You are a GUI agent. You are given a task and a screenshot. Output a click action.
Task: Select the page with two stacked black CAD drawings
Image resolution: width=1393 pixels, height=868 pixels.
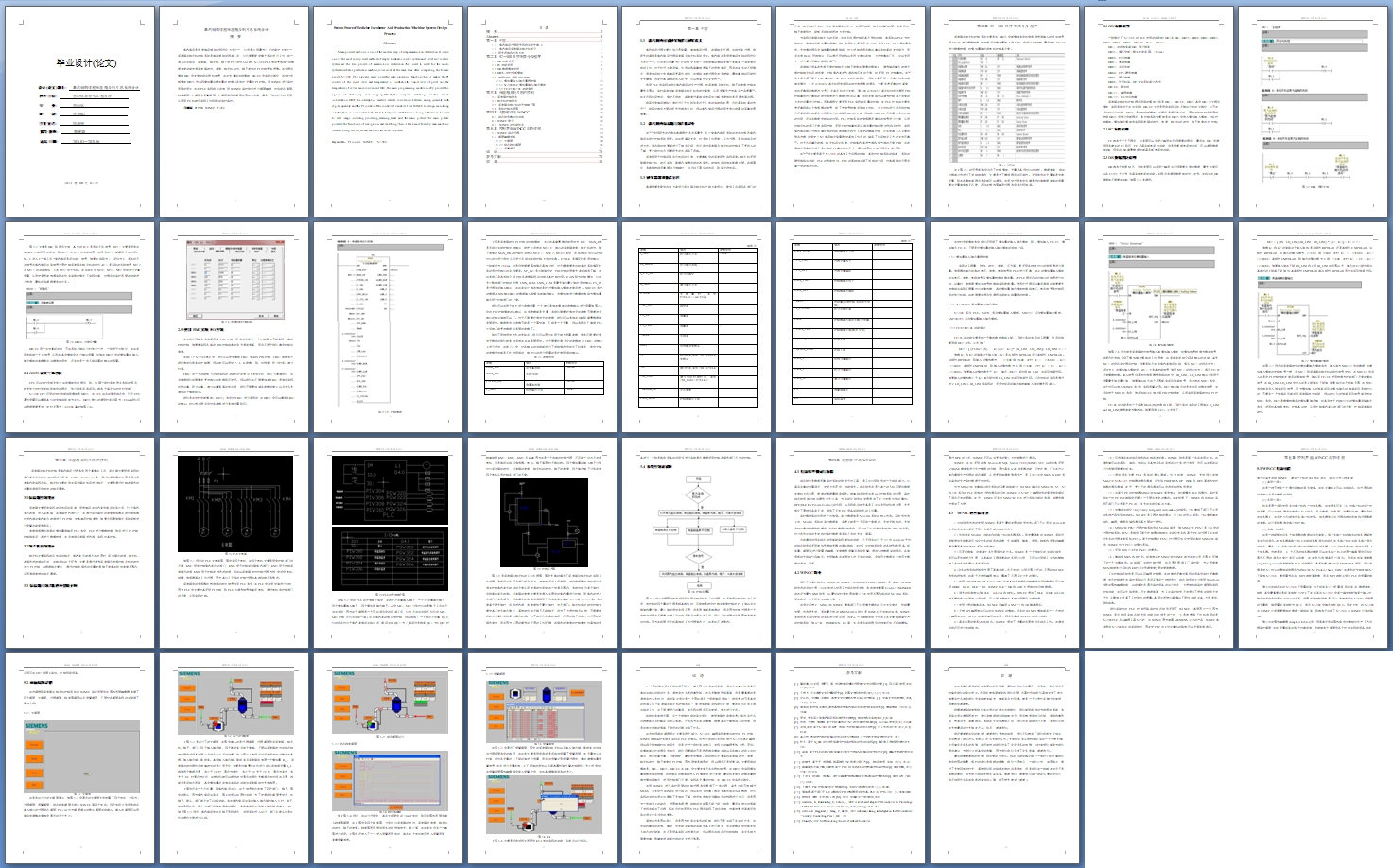pos(388,543)
